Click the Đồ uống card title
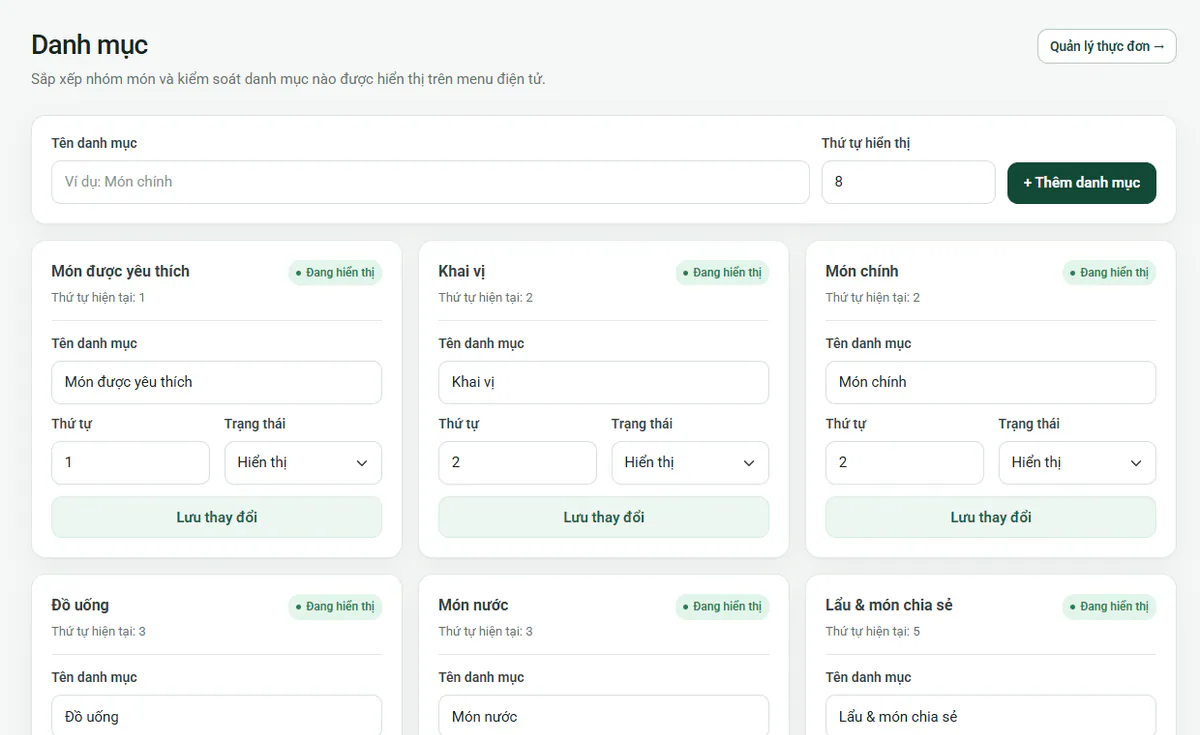 coord(80,605)
